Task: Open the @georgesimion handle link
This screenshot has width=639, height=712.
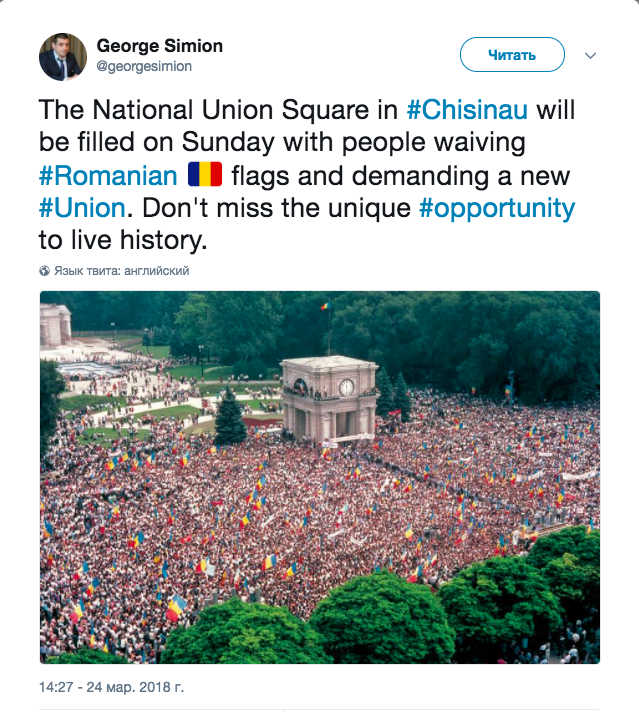Action: 144,66
